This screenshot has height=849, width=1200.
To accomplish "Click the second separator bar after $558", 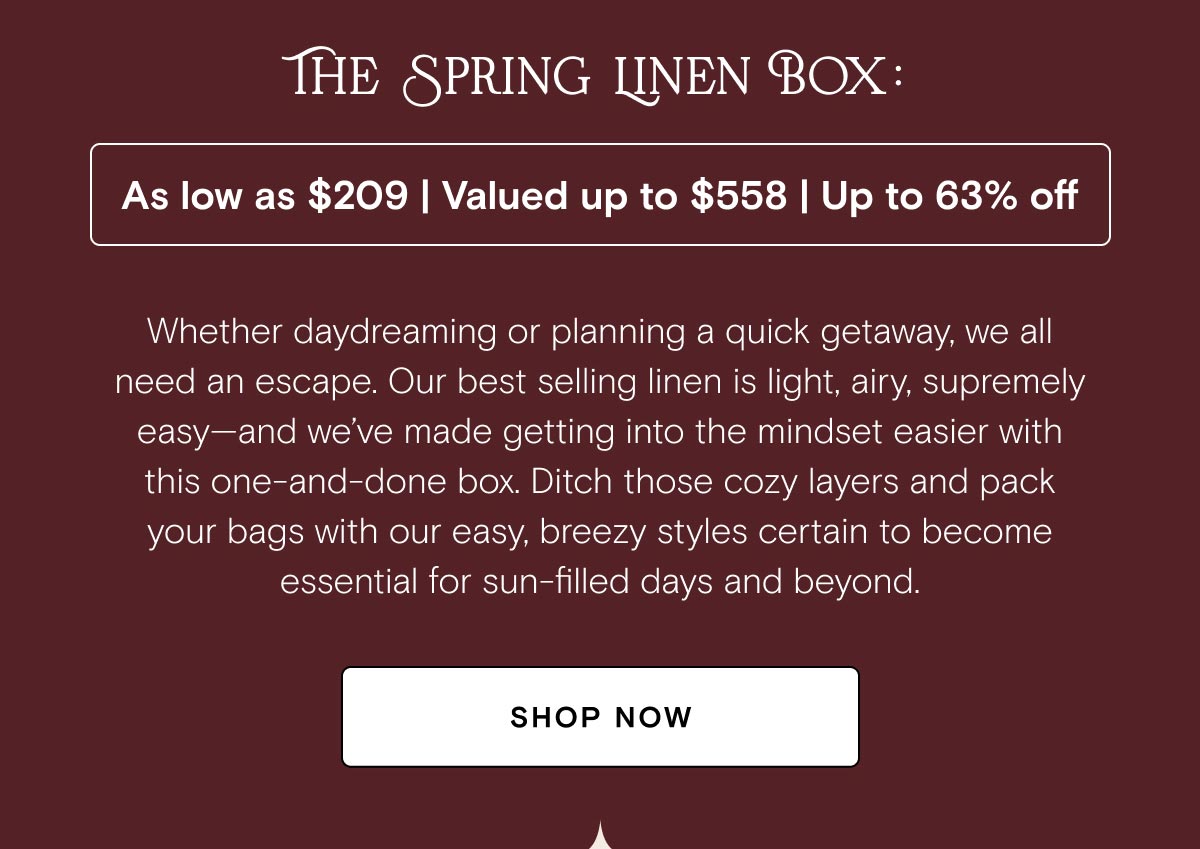I will coord(805,196).
